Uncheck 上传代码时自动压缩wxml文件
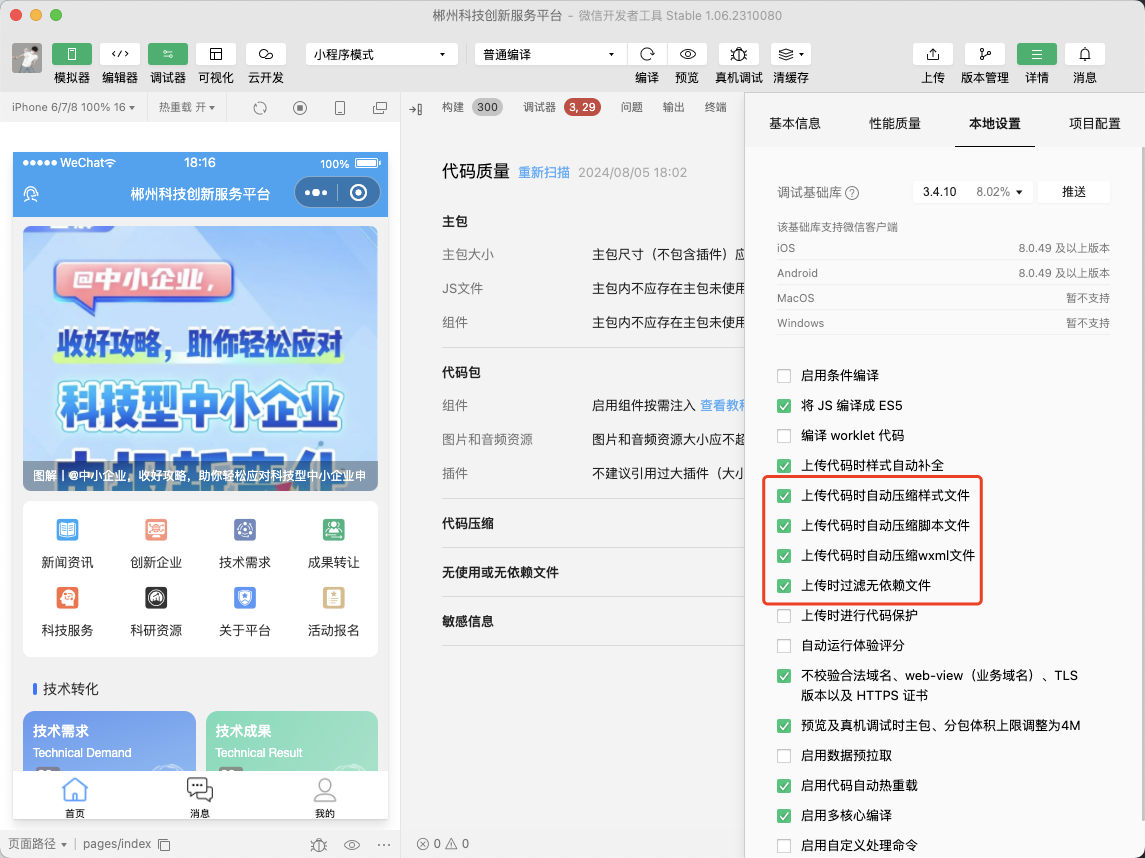The image size is (1145, 858). tap(784, 556)
